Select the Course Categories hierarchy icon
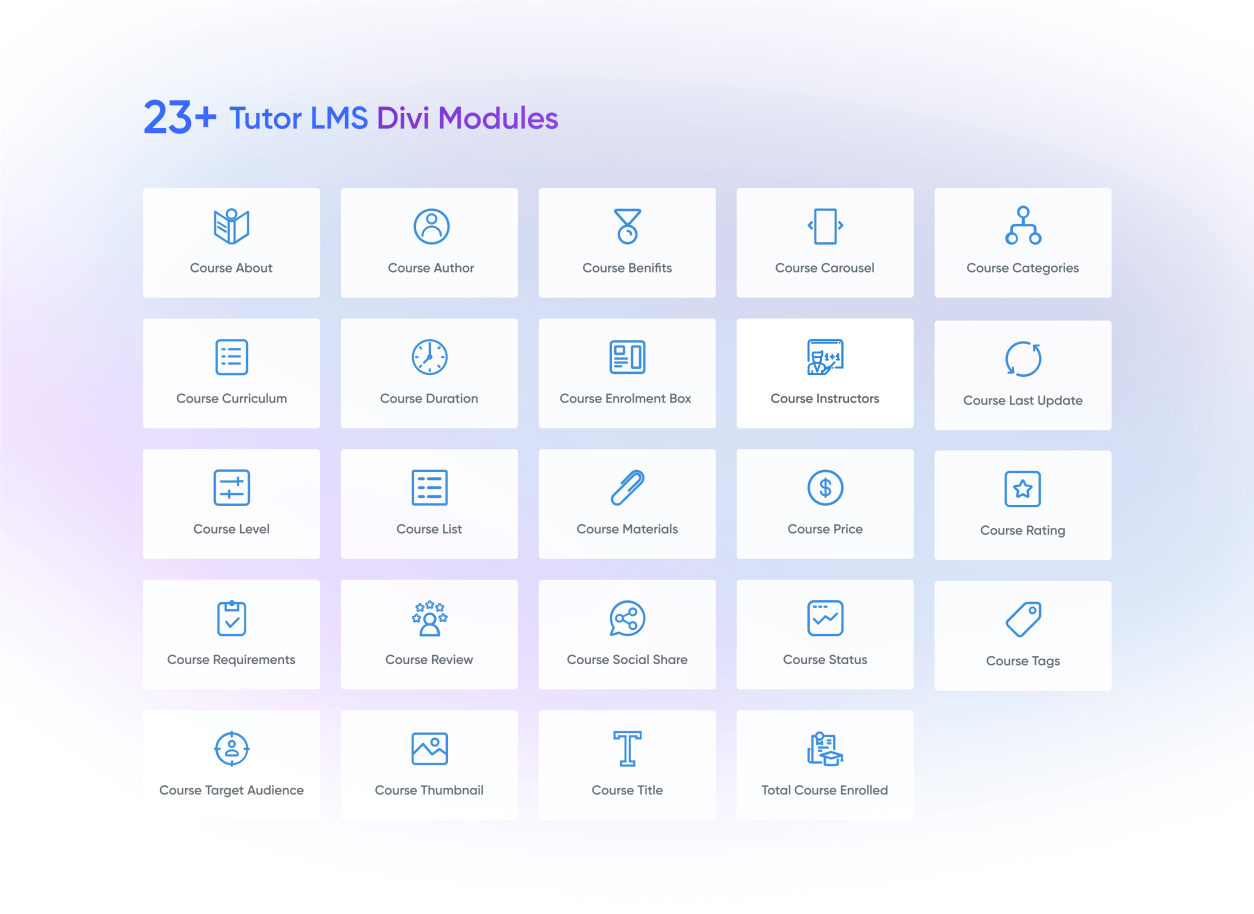The image size is (1254, 914). [x=1022, y=225]
